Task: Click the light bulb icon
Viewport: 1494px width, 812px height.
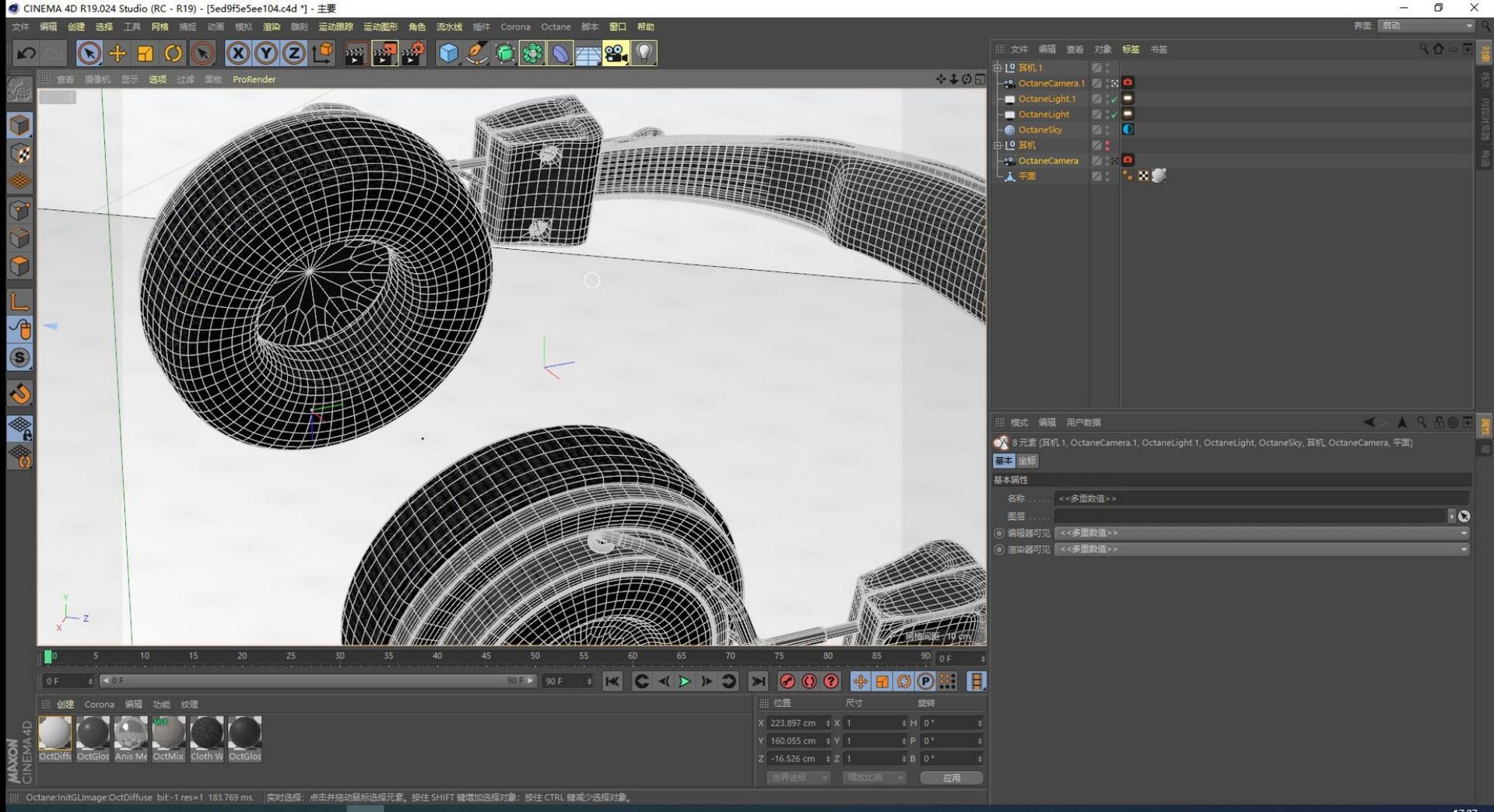Action: (644, 53)
